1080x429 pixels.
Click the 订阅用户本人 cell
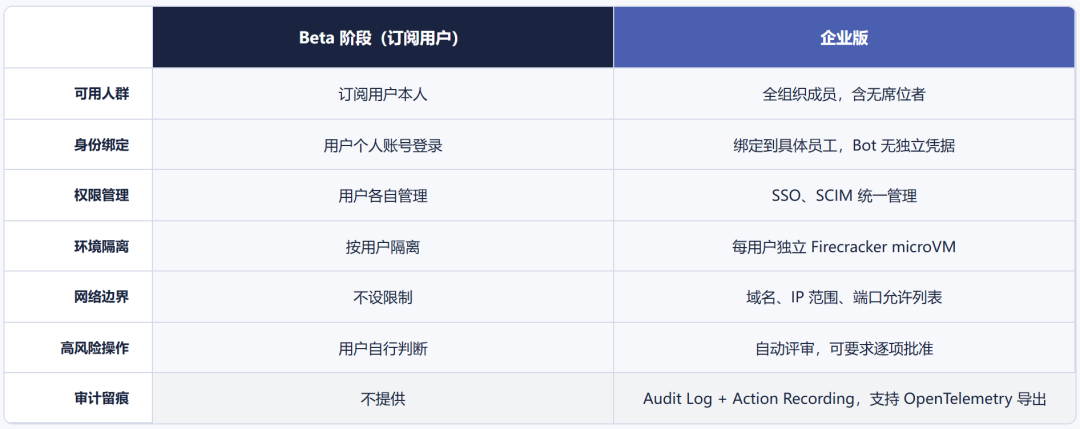[383, 94]
